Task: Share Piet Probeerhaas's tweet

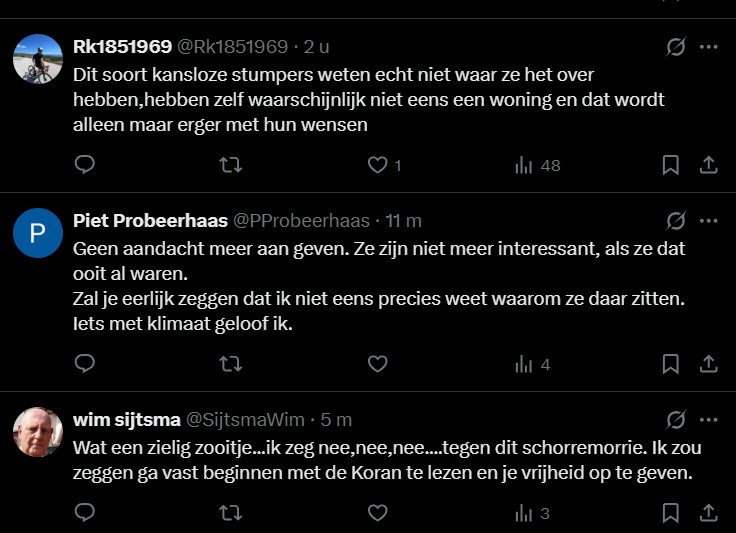Action: [707, 364]
